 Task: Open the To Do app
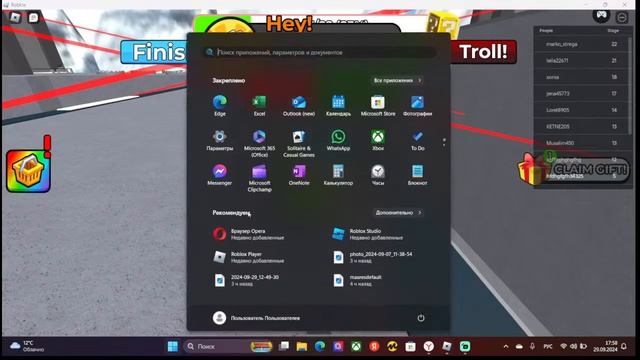click(417, 140)
